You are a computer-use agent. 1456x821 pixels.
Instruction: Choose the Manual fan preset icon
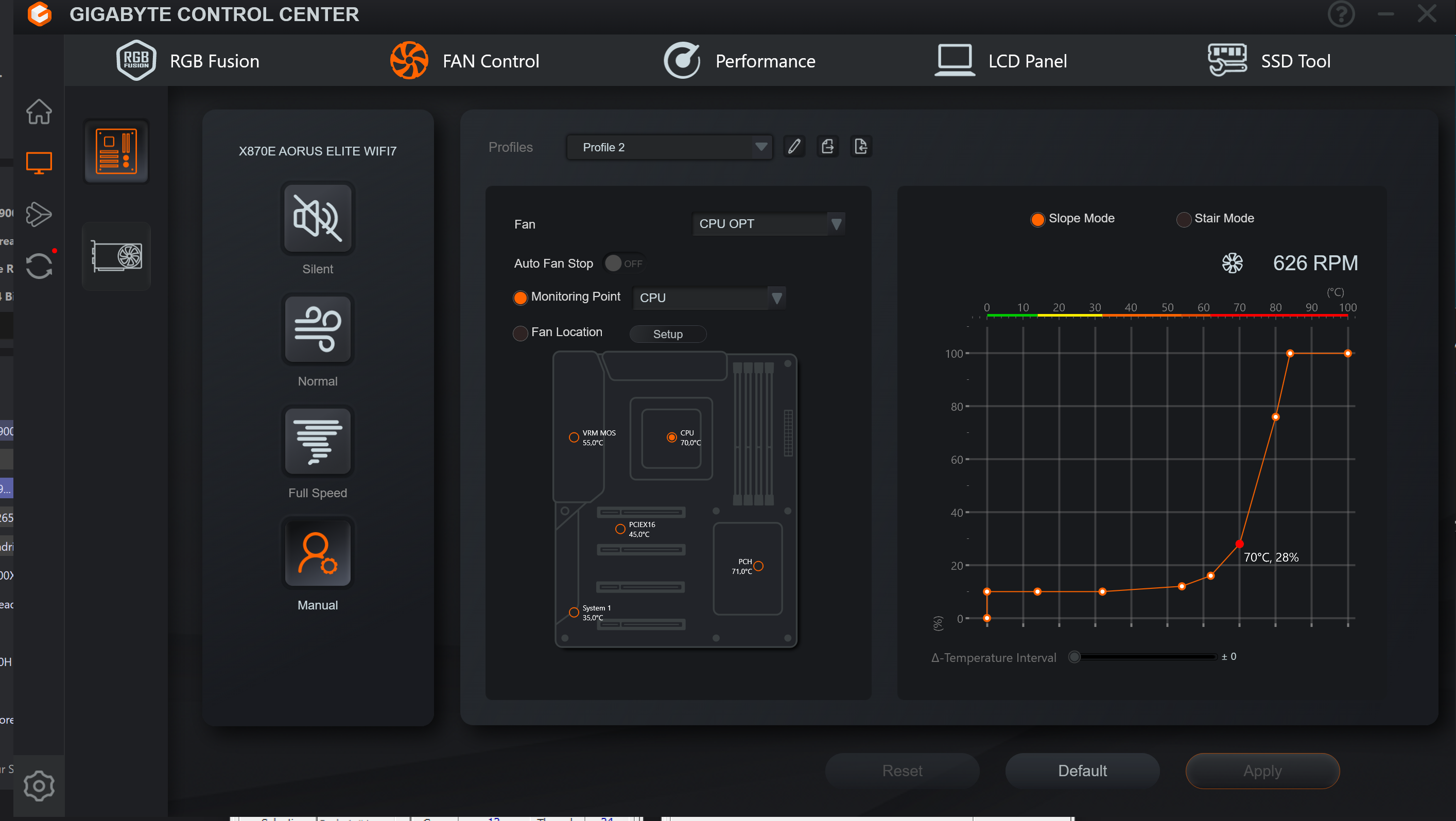[318, 553]
